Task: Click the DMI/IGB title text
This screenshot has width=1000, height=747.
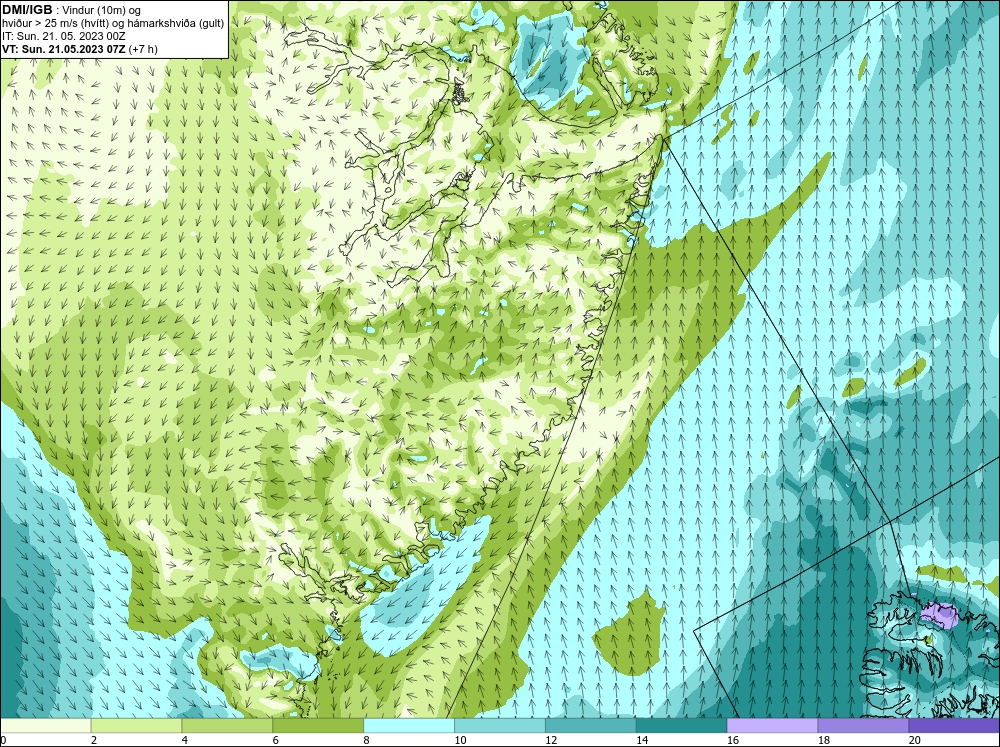Action: click(x=27, y=10)
